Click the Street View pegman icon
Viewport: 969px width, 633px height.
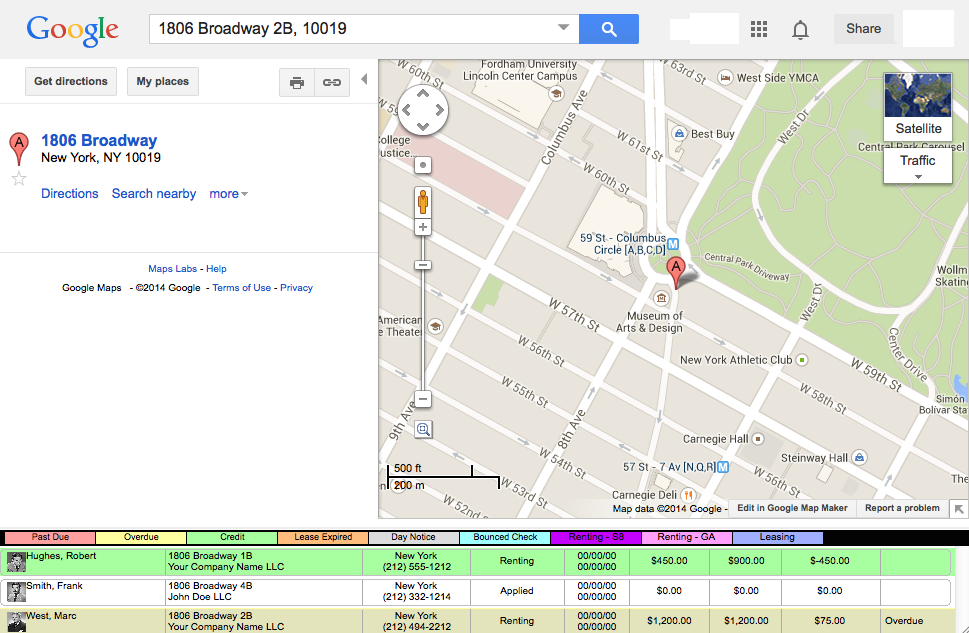point(423,202)
